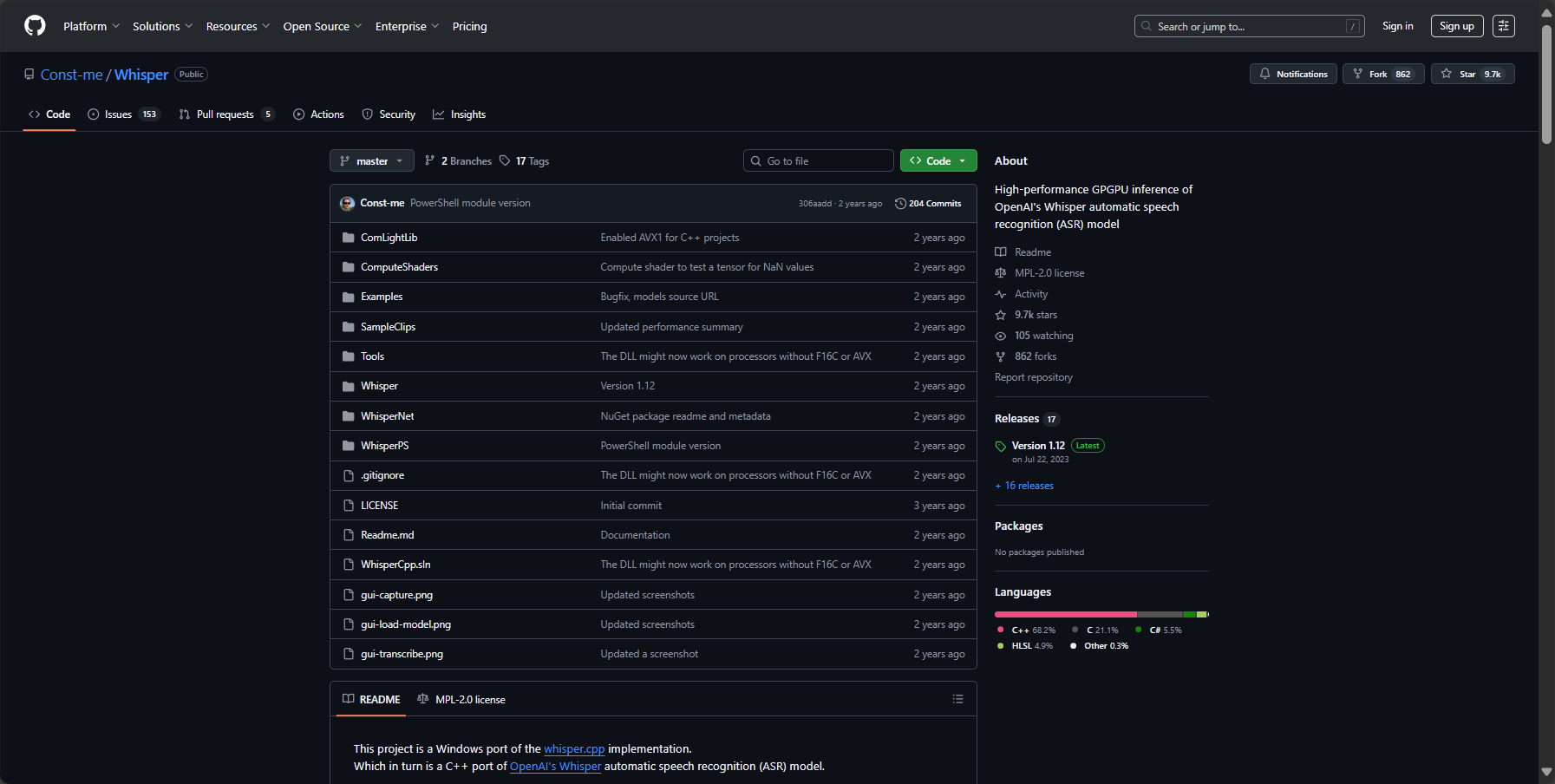Click the Notifications bell button
The width and height of the screenshot is (1555, 784).
click(1293, 74)
